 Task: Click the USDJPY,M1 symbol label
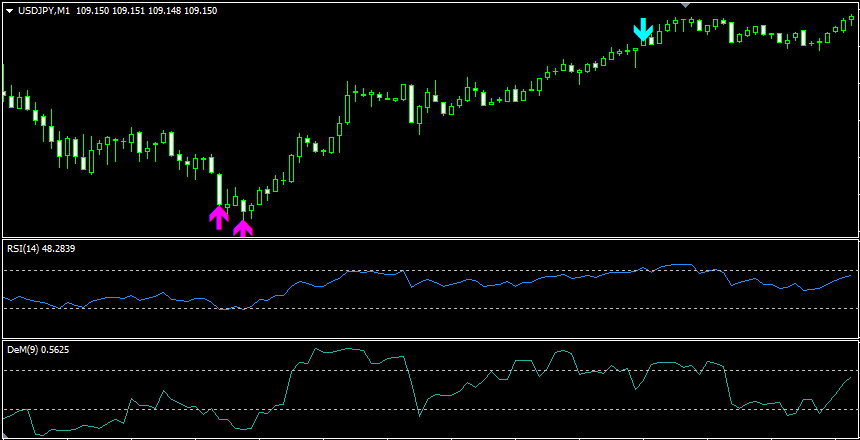point(44,10)
